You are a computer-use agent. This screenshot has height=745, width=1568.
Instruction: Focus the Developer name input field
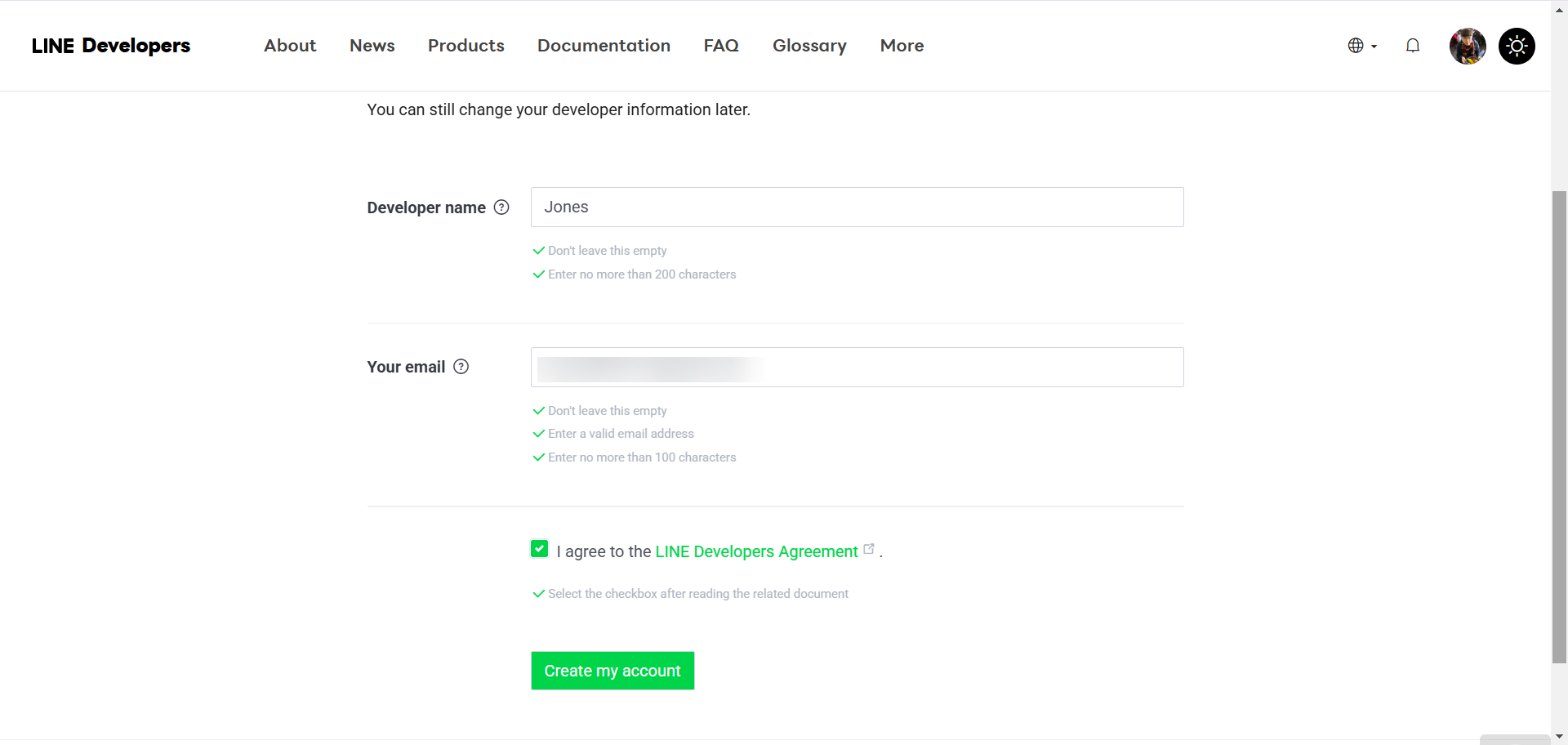857,207
